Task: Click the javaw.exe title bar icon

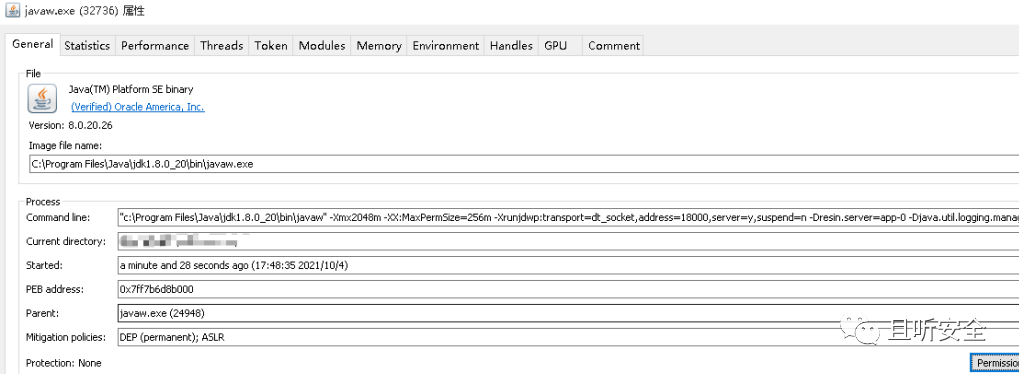Action: pos(12,10)
